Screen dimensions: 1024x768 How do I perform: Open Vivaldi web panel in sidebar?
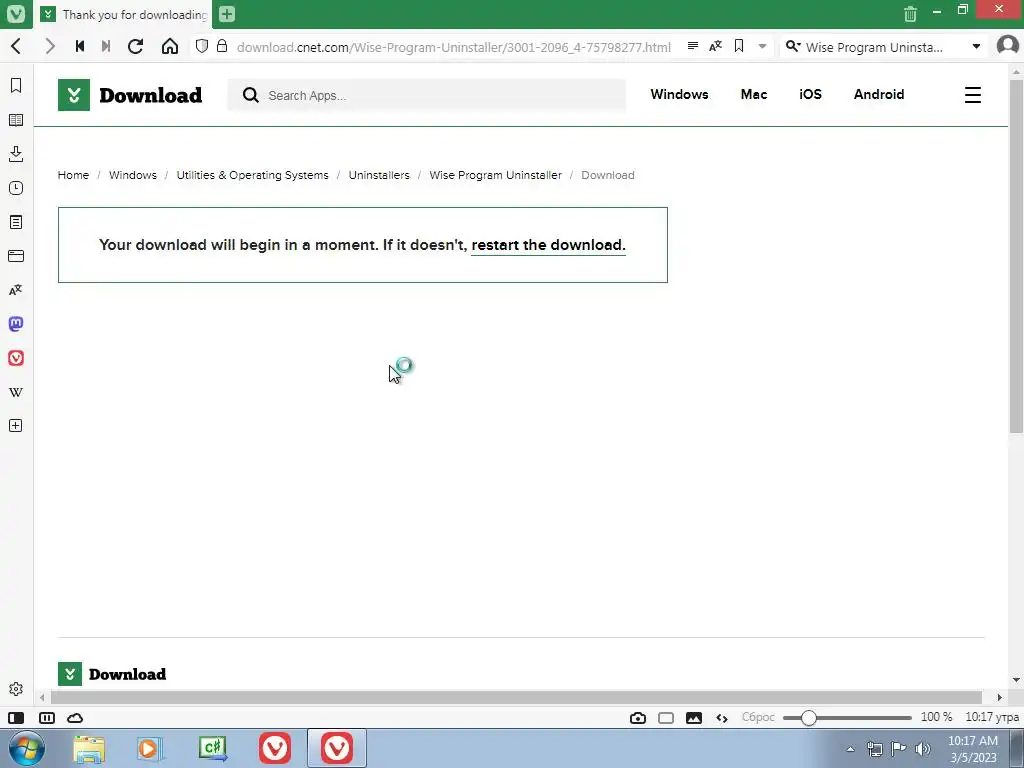(16, 358)
